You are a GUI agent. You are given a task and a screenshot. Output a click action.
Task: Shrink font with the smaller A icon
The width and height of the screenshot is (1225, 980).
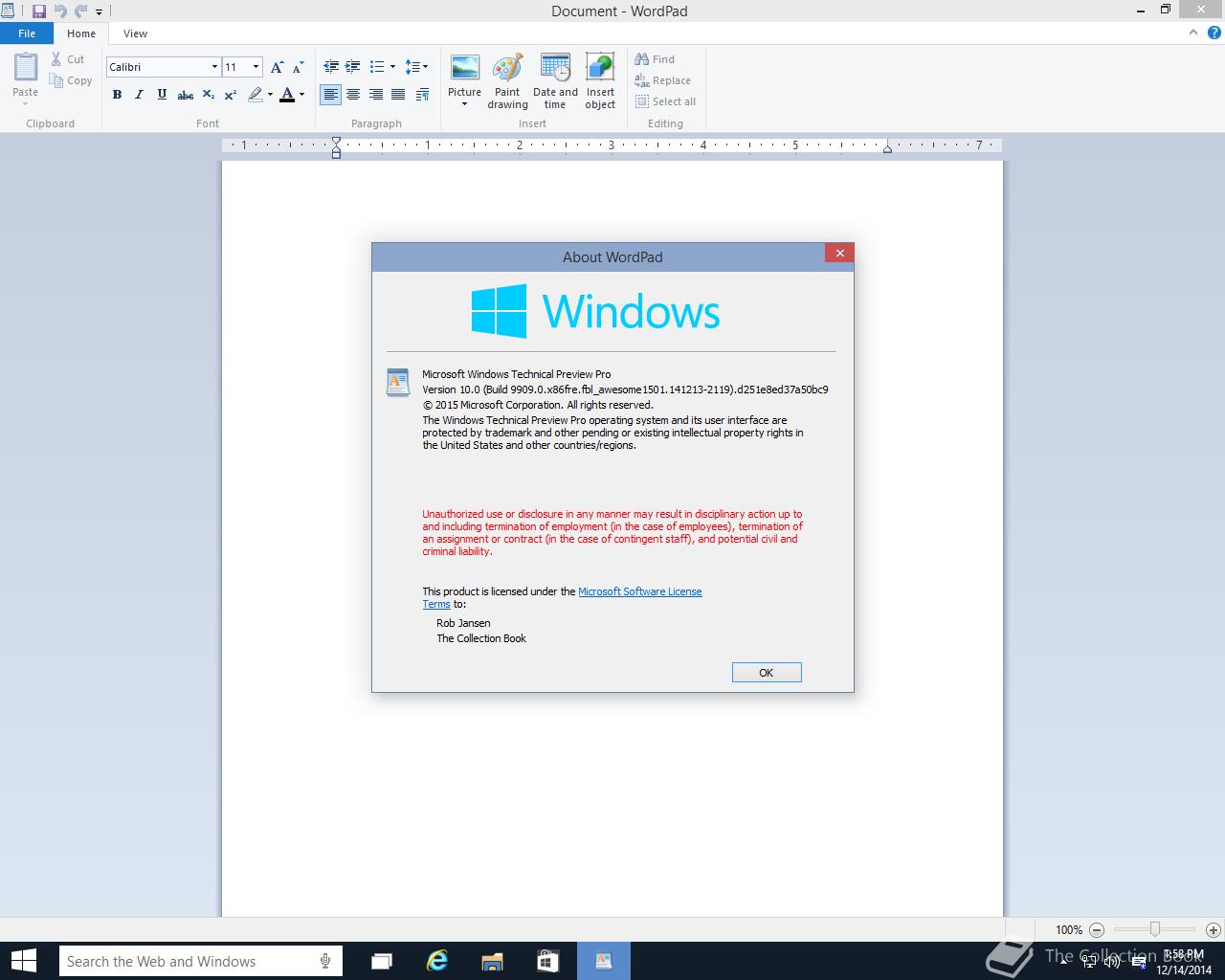[298, 67]
